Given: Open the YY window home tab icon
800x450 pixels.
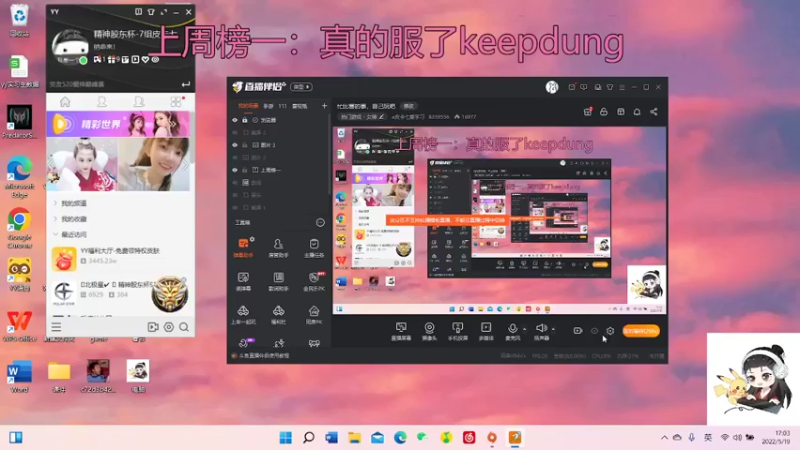Looking at the screenshot, I should point(65,102).
